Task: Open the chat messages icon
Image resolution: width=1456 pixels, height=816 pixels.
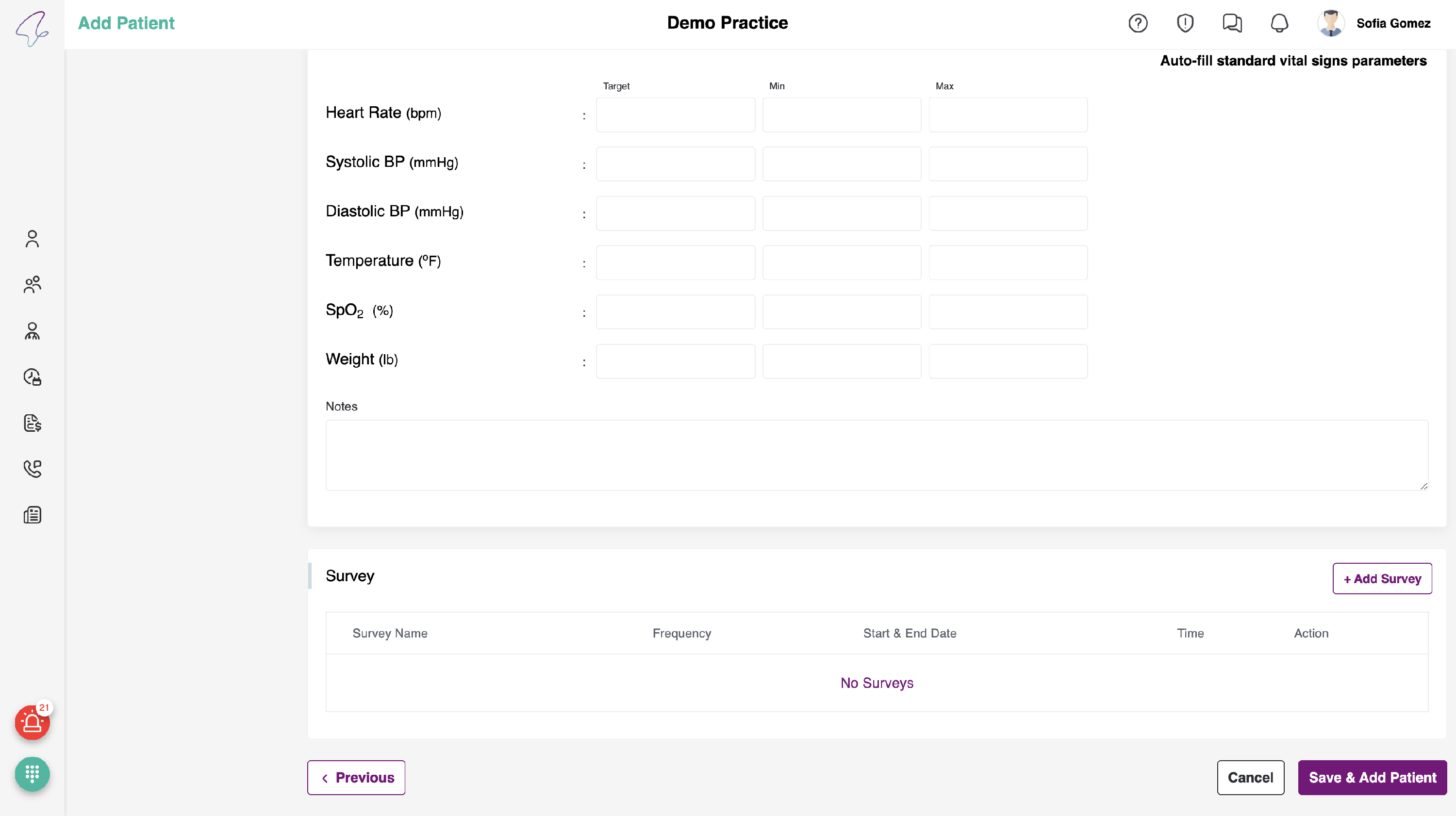Action: coord(1232,23)
